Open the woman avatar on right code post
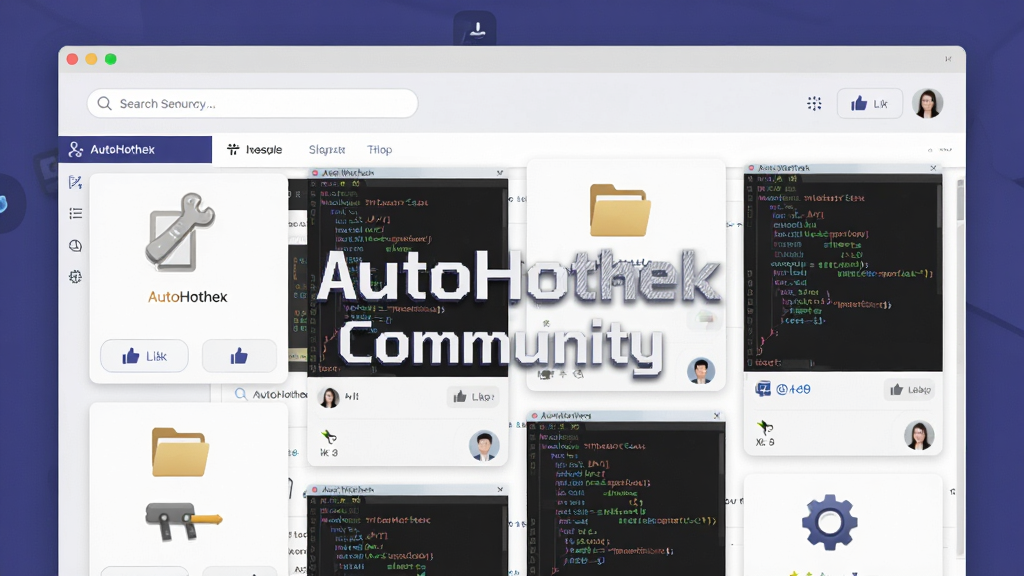This screenshot has height=576, width=1024. (x=919, y=436)
